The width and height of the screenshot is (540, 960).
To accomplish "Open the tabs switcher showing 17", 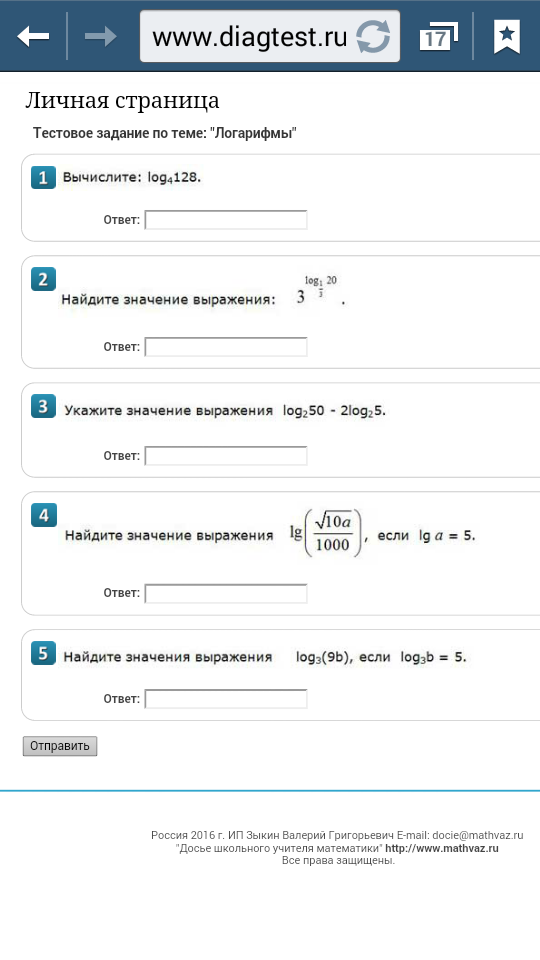I will coord(438,37).
